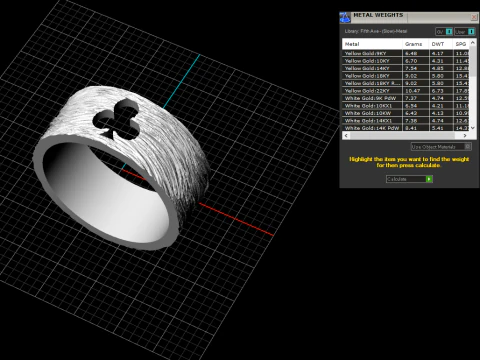Click the green arrow on Calculate
Viewport: 480px width, 360px height.
click(x=429, y=179)
